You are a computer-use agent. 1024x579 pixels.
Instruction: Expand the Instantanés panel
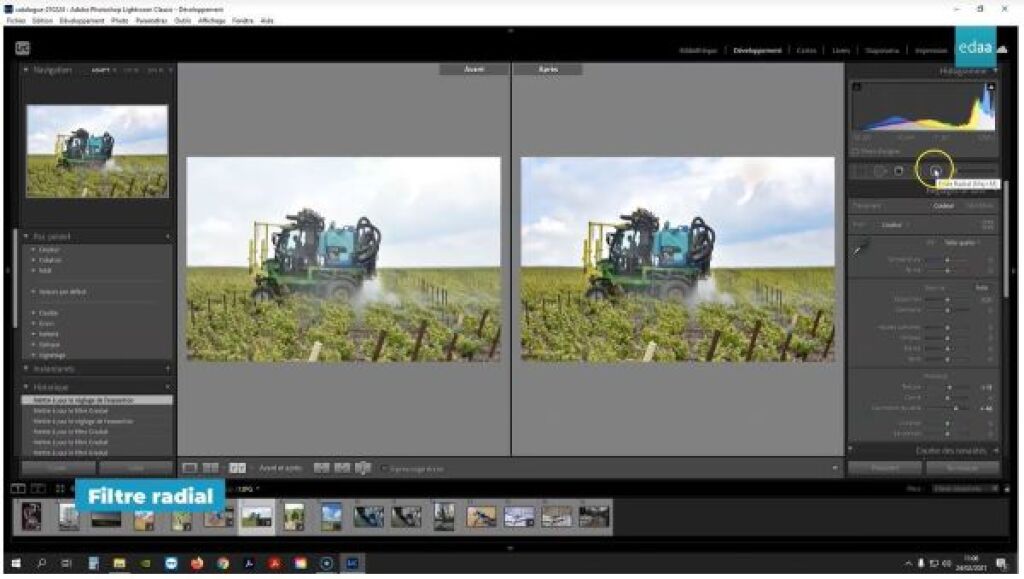click(x=27, y=369)
